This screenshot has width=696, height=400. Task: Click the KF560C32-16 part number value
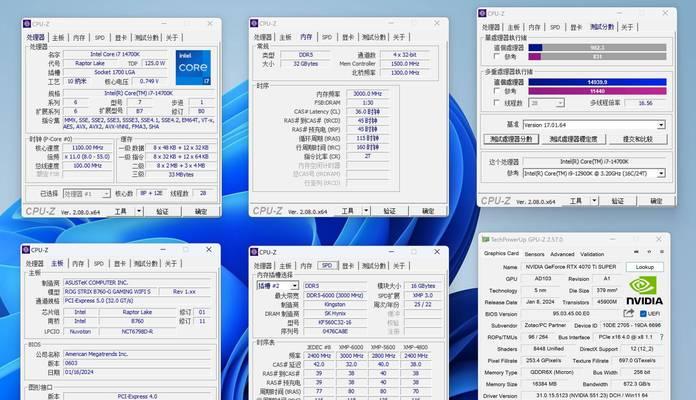335,322
